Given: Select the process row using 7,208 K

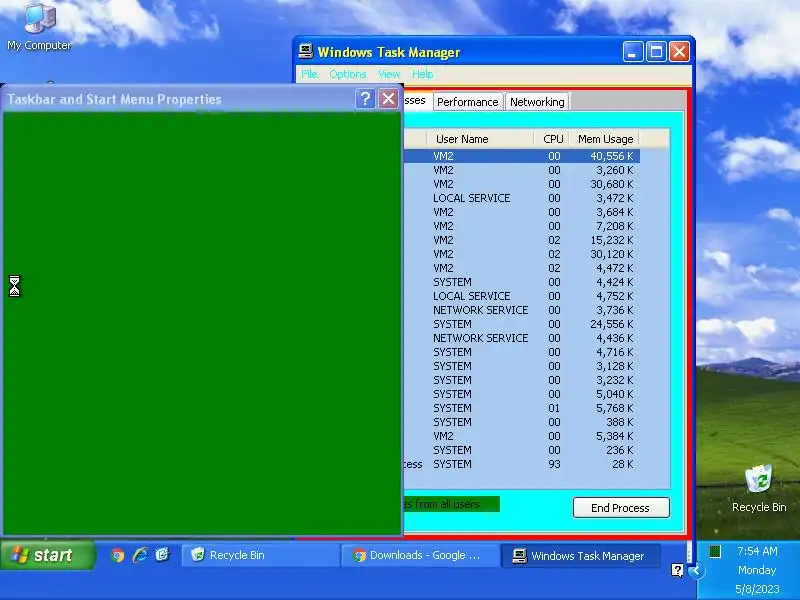Looking at the screenshot, I should click(x=521, y=227).
